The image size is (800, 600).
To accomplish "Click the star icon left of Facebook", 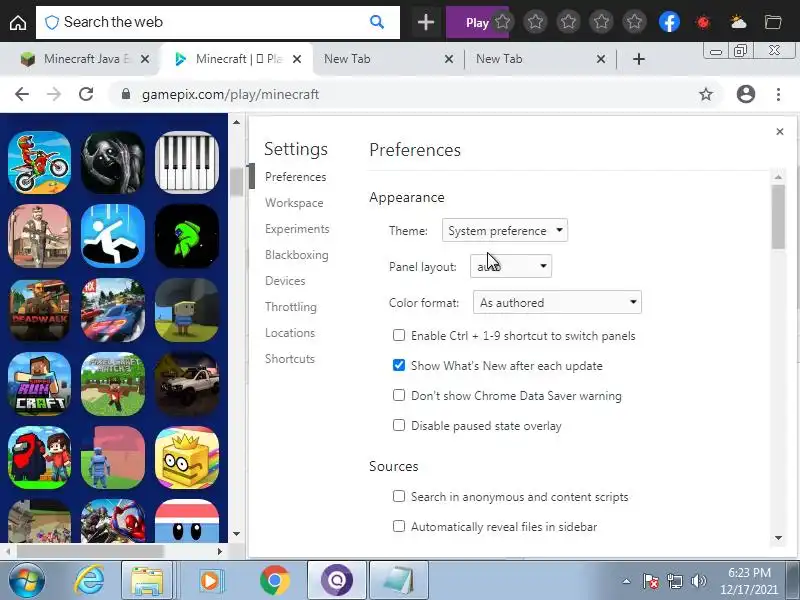I will point(634,22).
